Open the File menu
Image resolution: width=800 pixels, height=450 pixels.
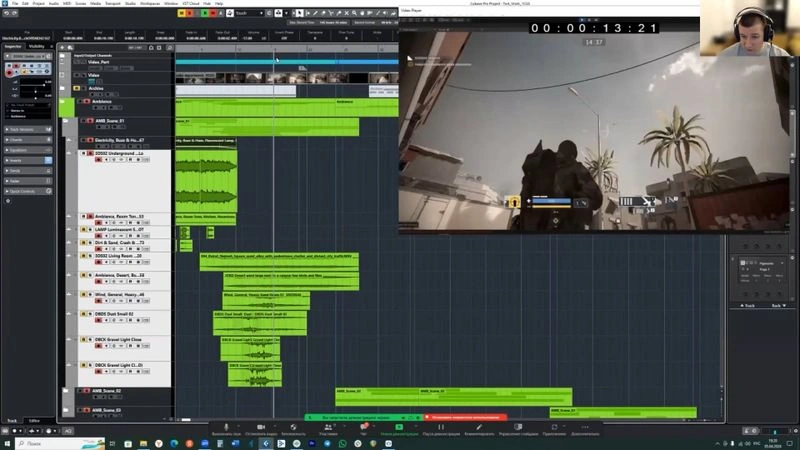point(15,3)
